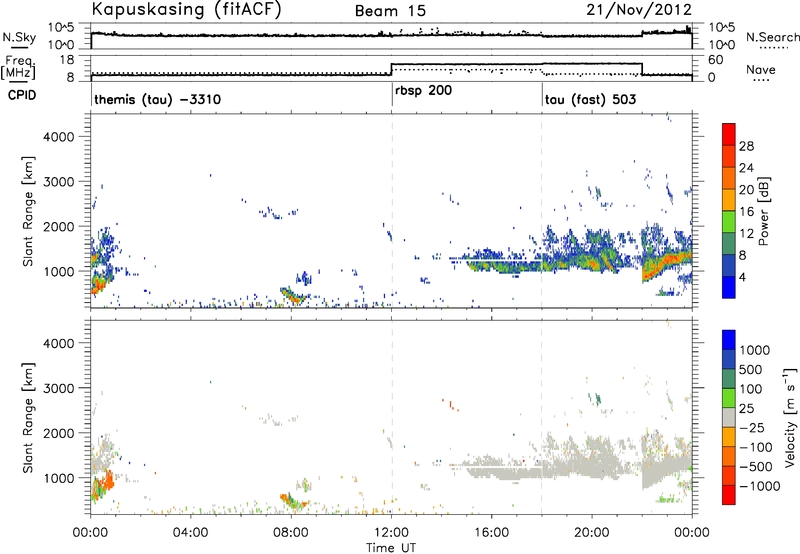Click the gray band of Velocity color bar
Screen dimensions: 800x554
coord(729,417)
